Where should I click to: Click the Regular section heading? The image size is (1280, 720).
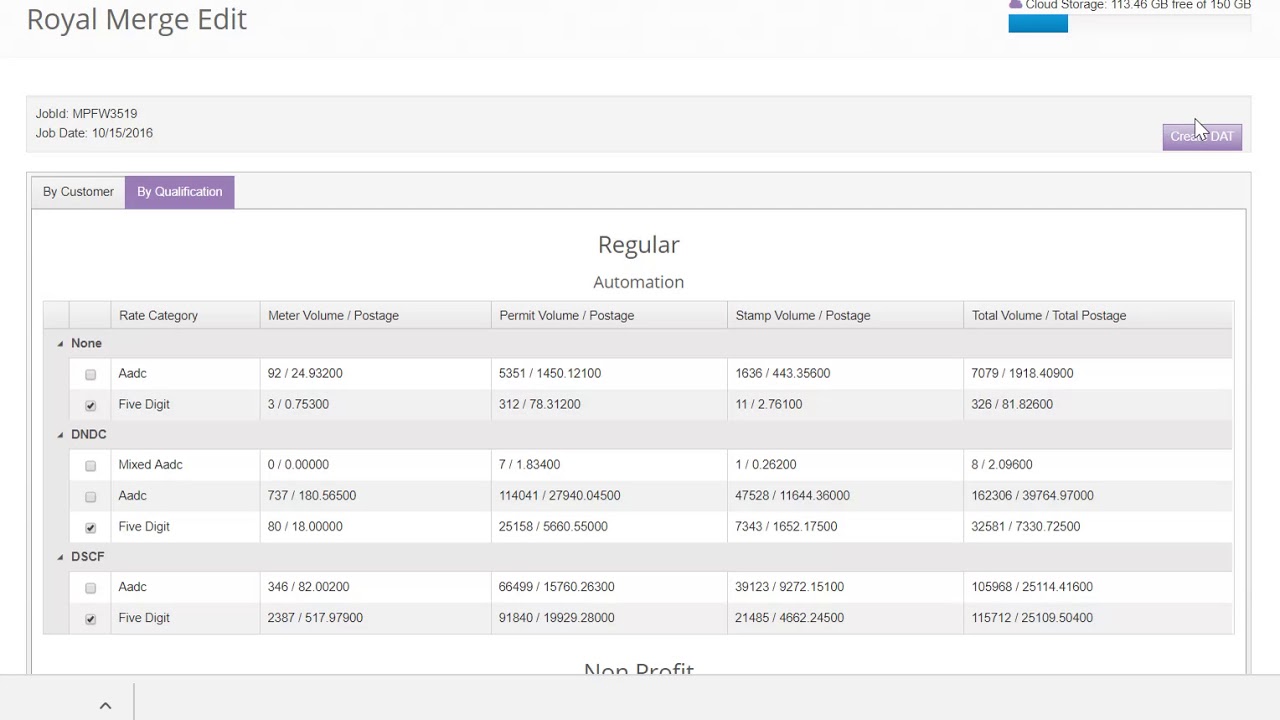(639, 245)
